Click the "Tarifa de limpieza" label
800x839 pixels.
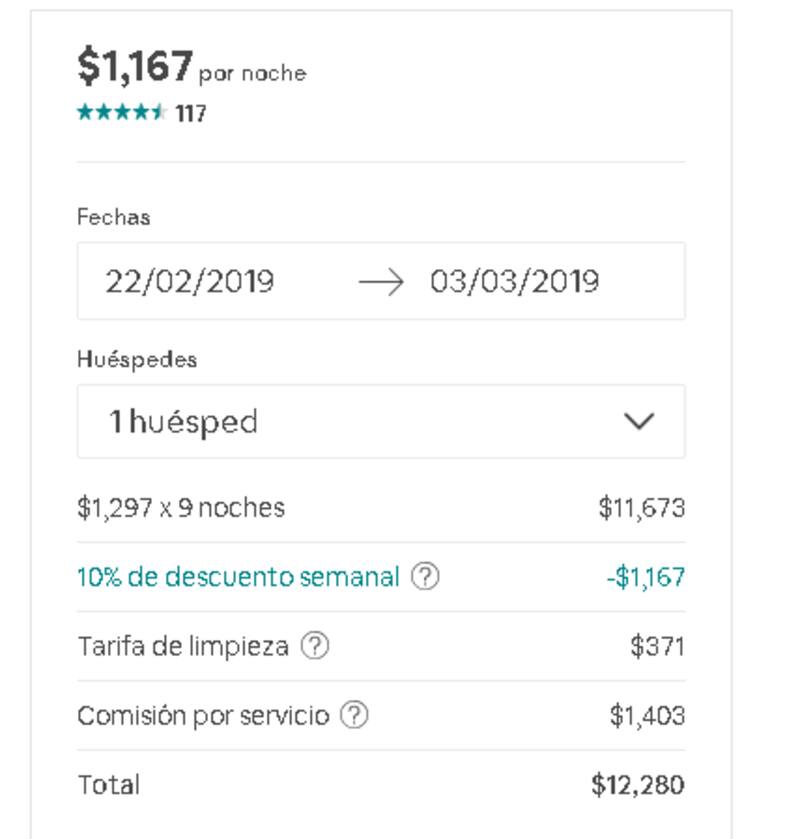click(x=183, y=646)
